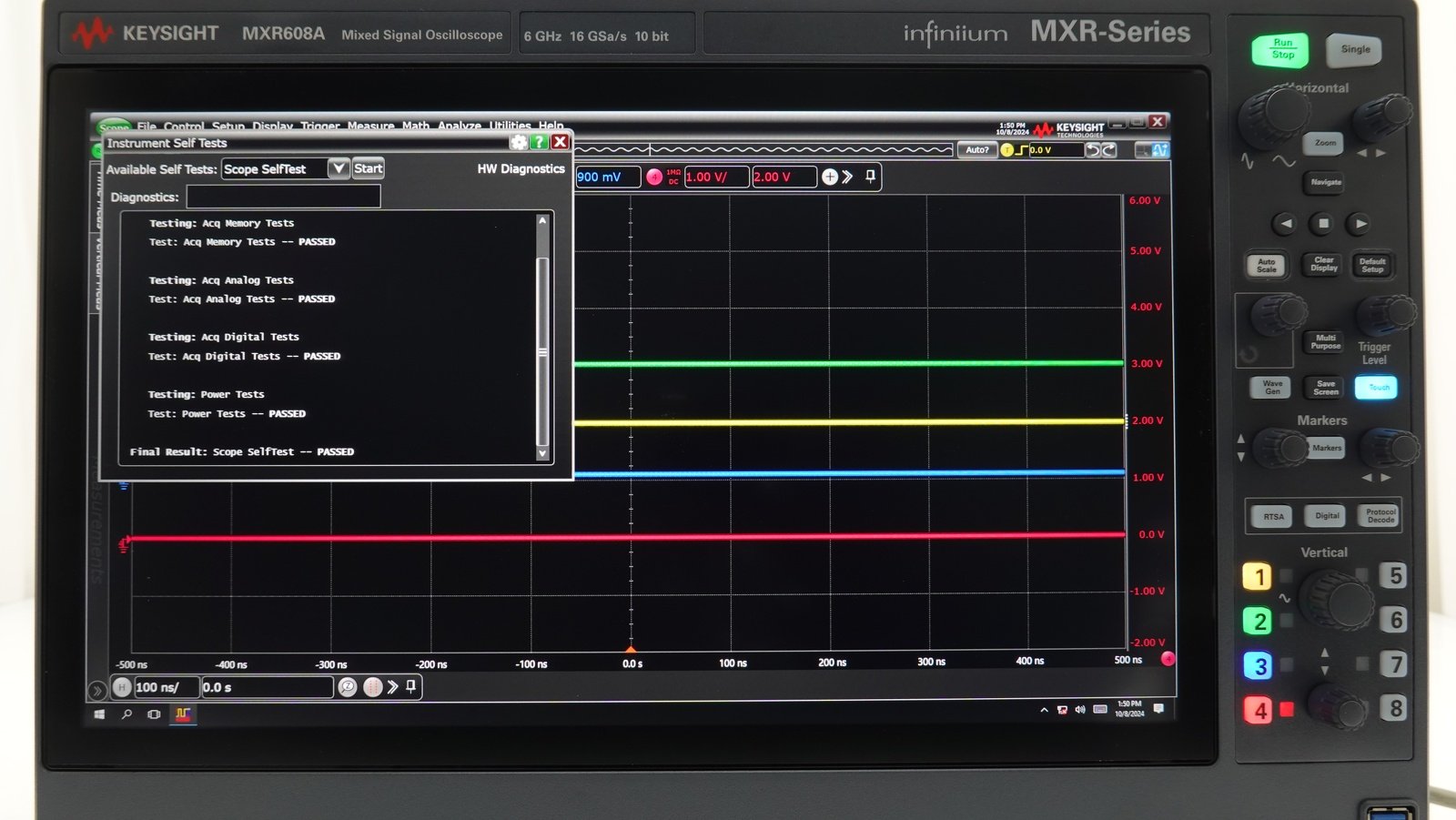Viewport: 1456px width, 820px height.
Task: Open Windows taskbar search
Action: coord(126,714)
